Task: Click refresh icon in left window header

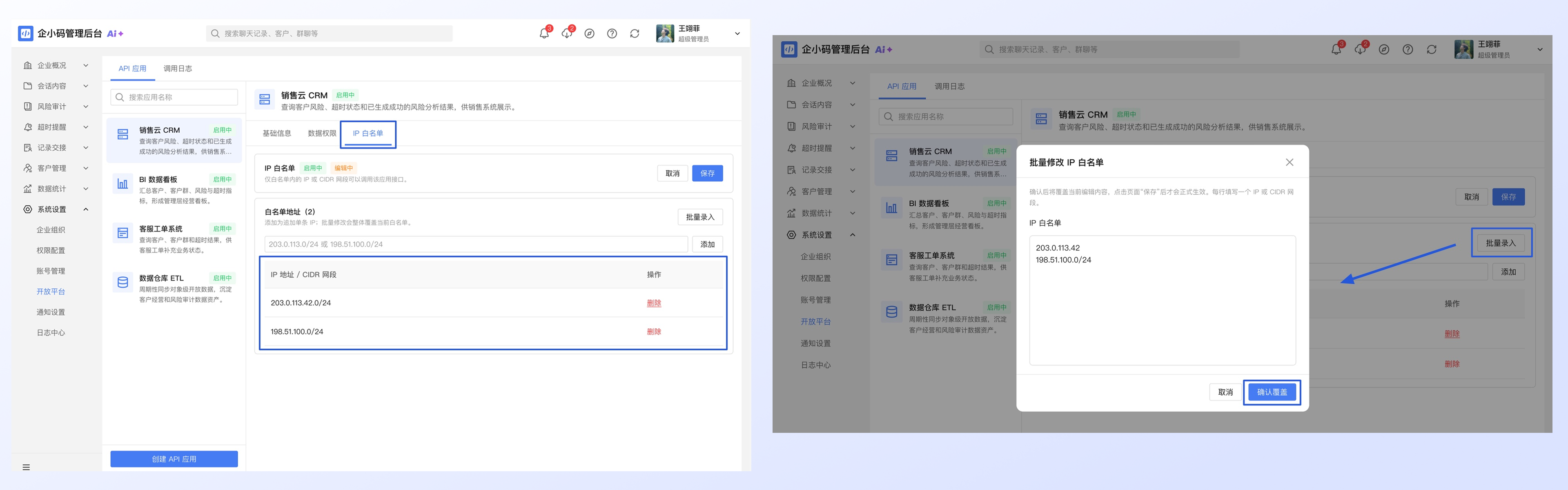Action: (634, 33)
